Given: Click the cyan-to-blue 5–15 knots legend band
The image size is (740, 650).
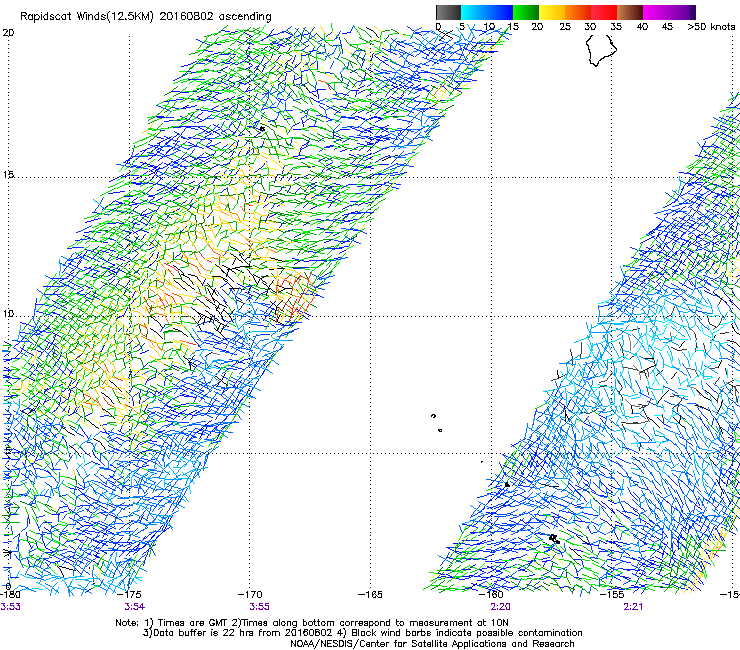Looking at the screenshot, I should (487, 12).
